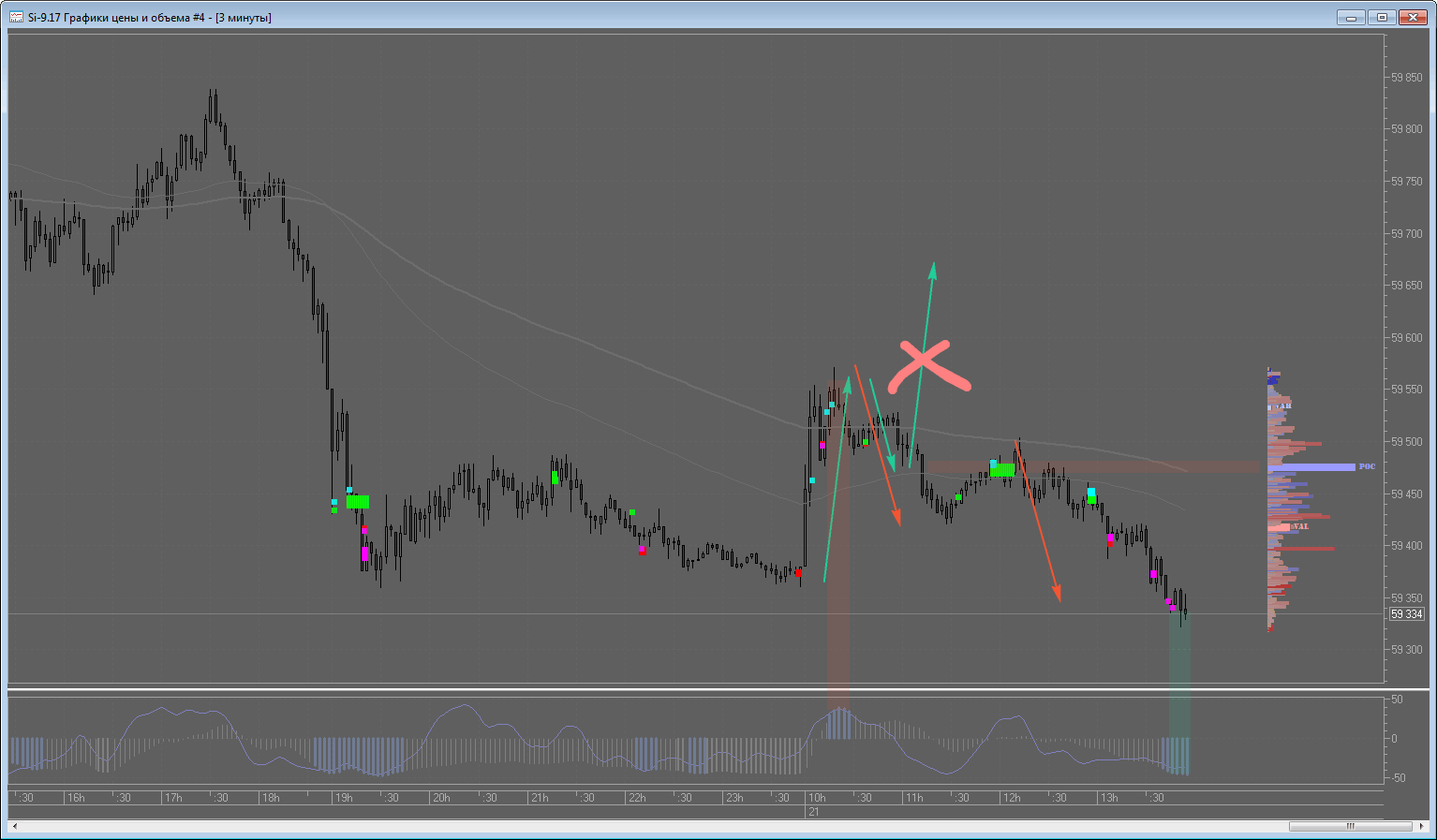Click the VAL label on volume profile
The image size is (1437, 840).
click(1300, 526)
